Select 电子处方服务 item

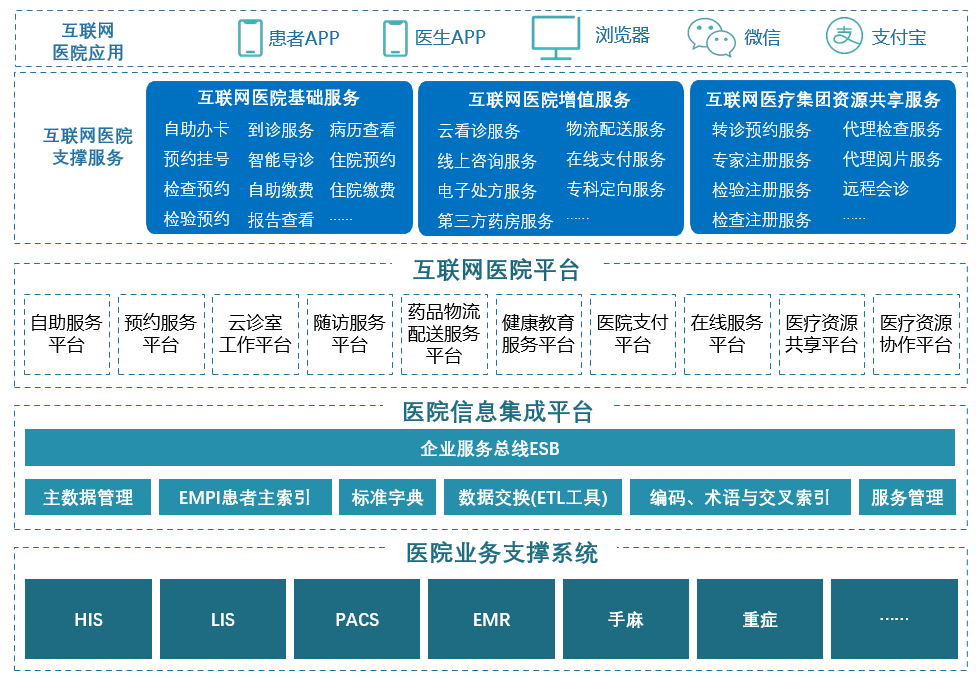[x=487, y=191]
